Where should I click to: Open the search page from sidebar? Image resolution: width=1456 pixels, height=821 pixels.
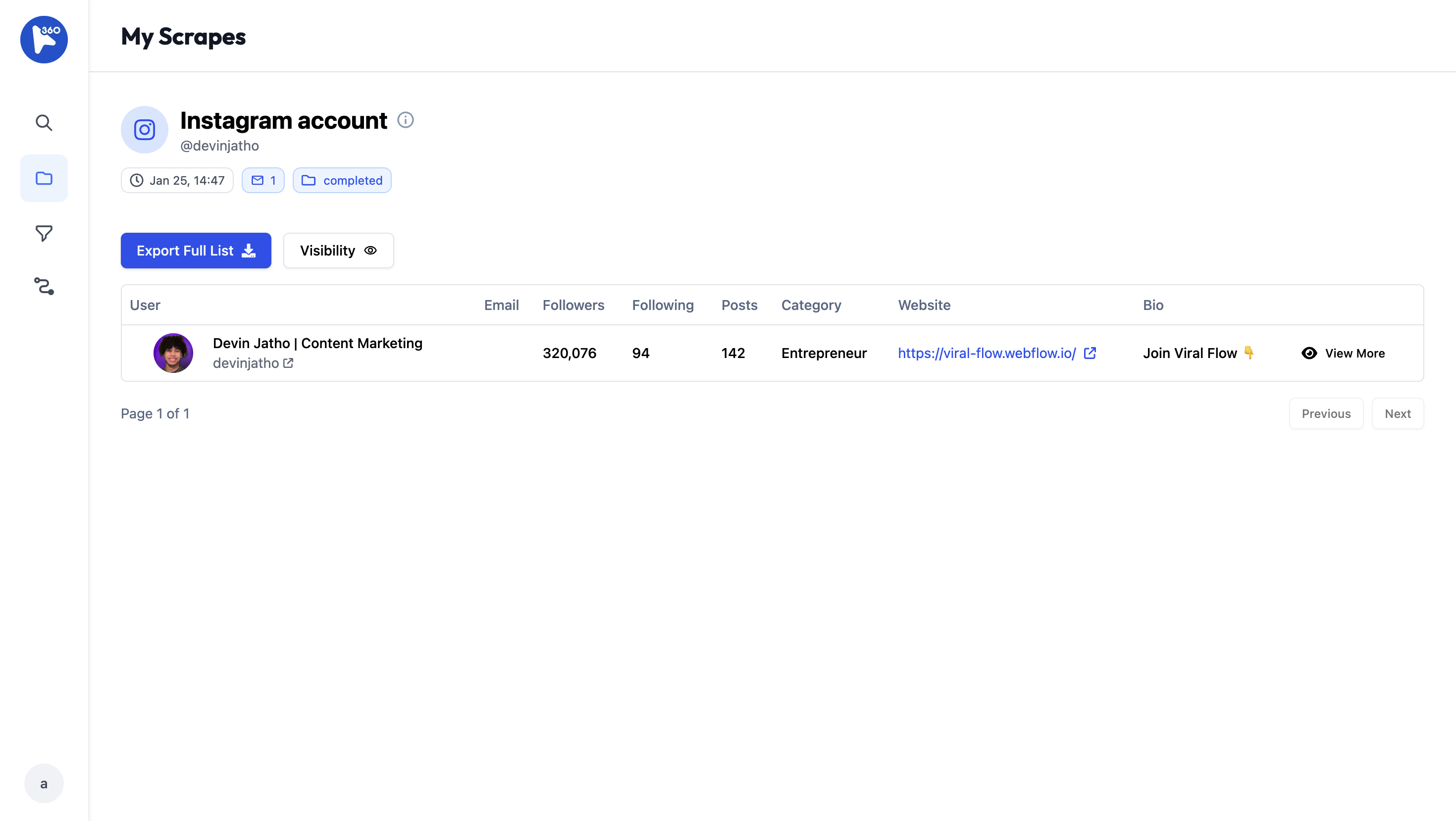[x=44, y=123]
